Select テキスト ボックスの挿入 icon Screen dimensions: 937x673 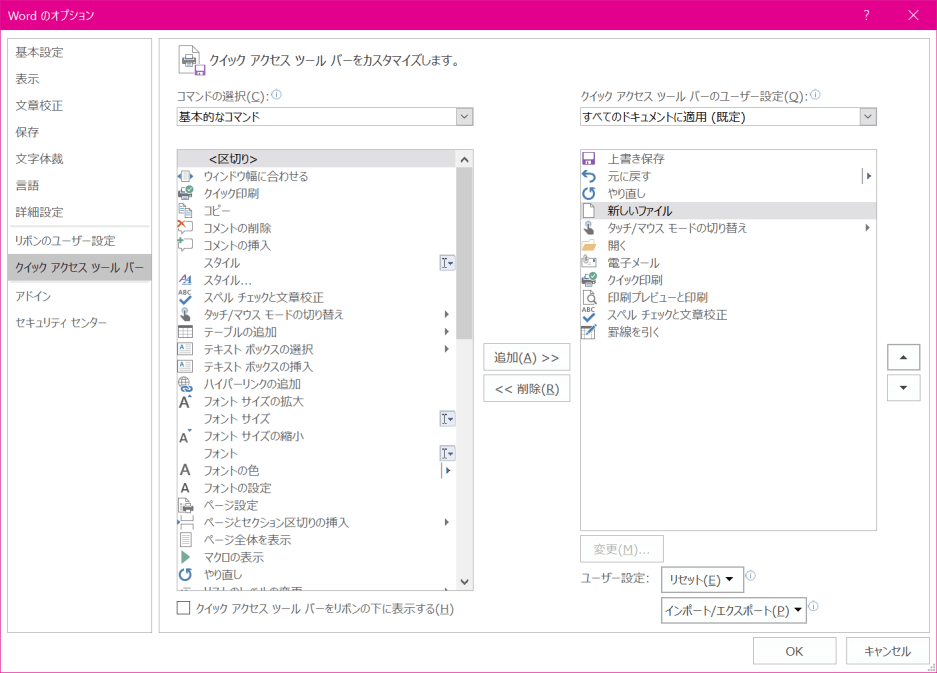[186, 366]
